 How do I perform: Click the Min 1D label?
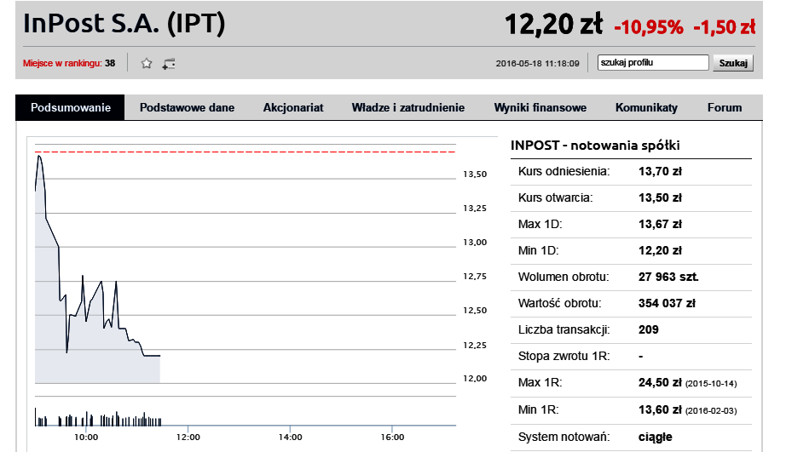[538, 251]
